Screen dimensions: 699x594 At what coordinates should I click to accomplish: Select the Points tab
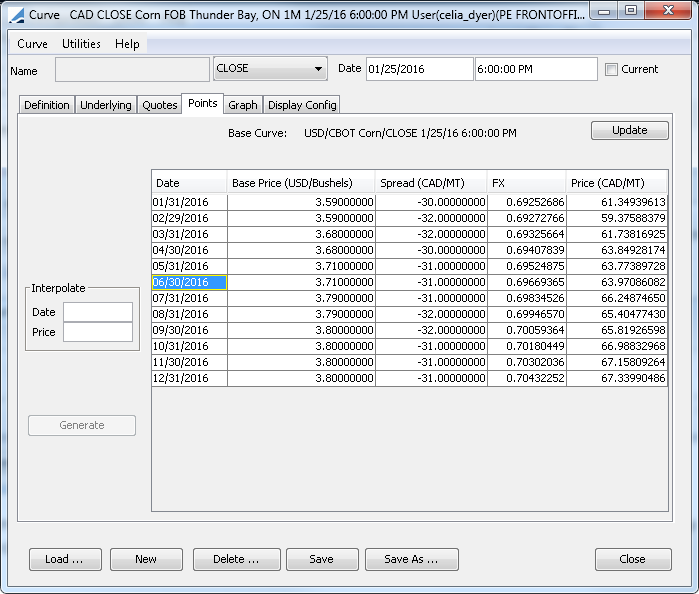click(203, 104)
